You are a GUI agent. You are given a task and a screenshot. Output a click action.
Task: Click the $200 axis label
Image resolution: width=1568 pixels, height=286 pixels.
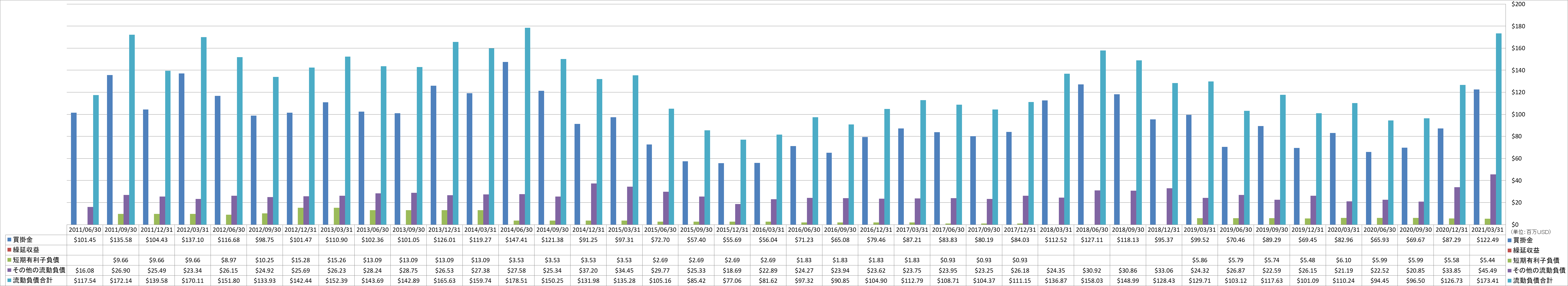pos(1518,4)
